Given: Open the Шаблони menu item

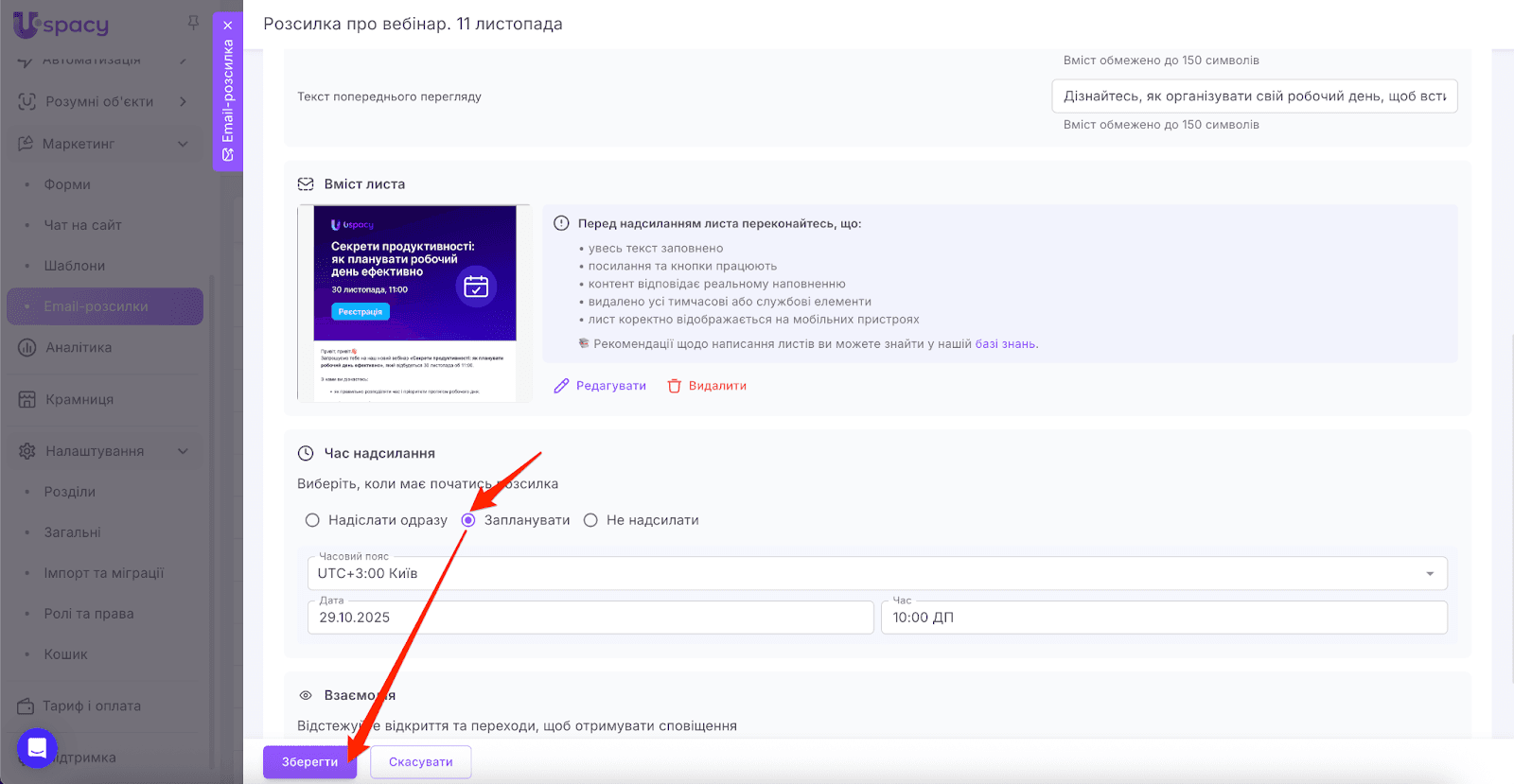Looking at the screenshot, I should 75,266.
